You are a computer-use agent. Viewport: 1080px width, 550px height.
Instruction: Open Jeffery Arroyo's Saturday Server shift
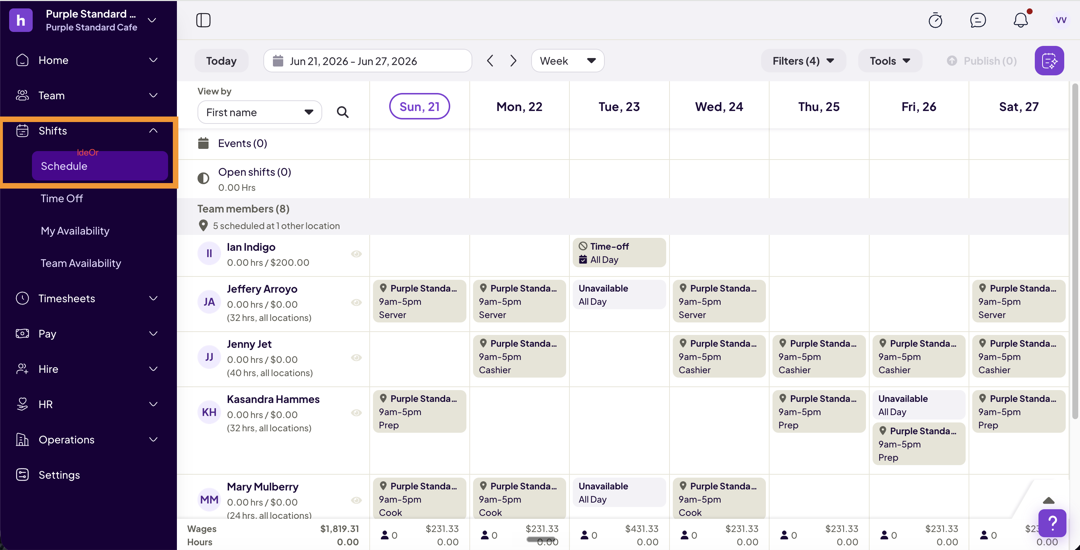tap(1019, 302)
